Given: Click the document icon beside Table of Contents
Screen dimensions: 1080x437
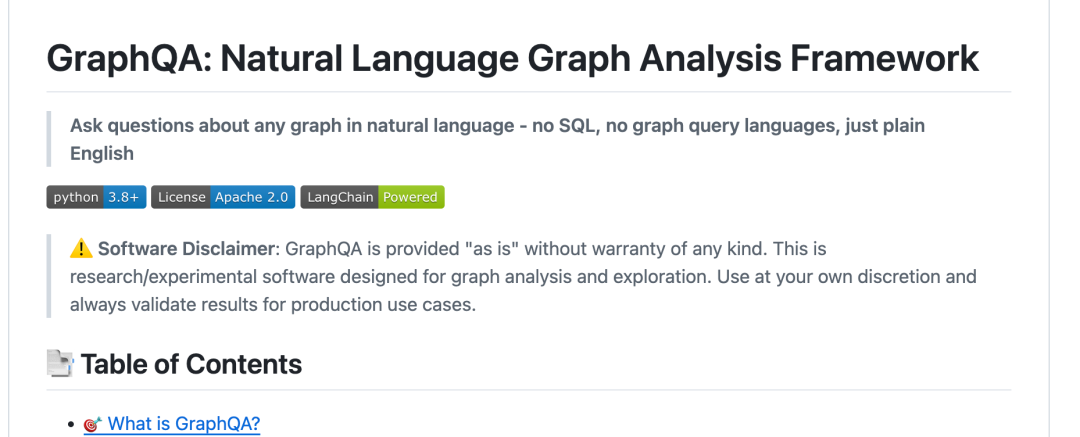Looking at the screenshot, I should point(60,363).
